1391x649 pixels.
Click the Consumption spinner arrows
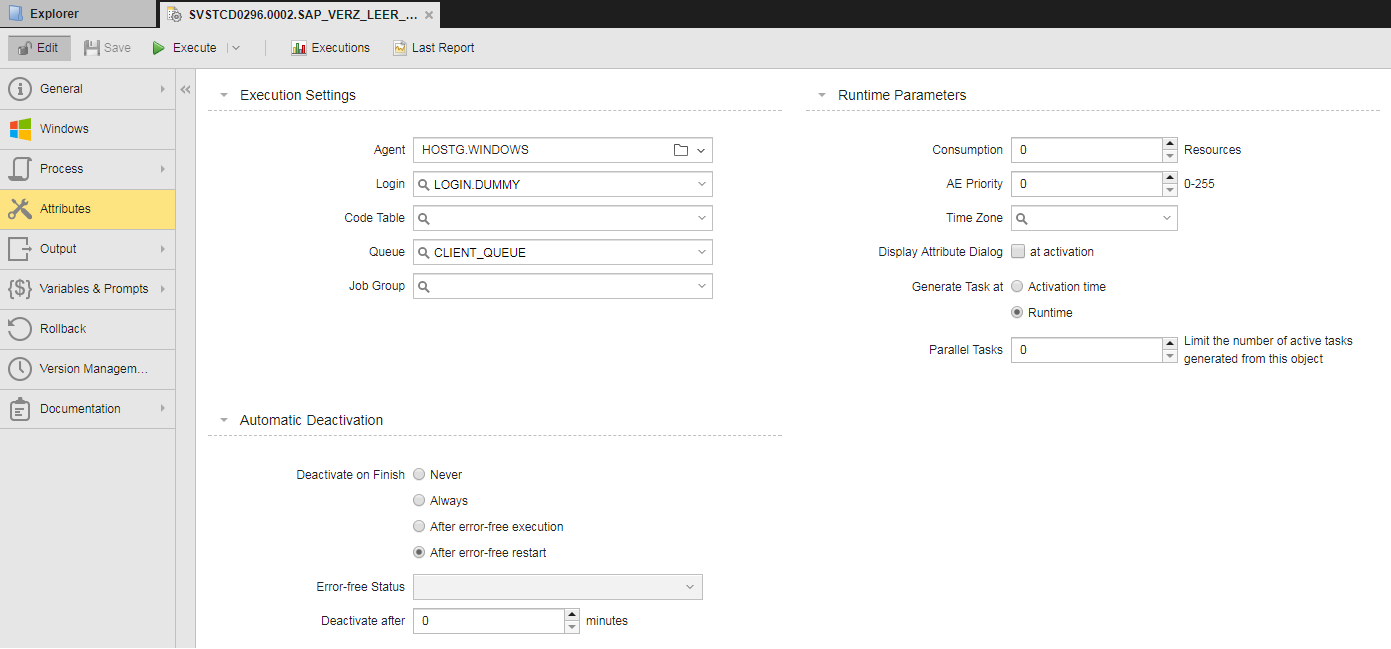click(1170, 150)
